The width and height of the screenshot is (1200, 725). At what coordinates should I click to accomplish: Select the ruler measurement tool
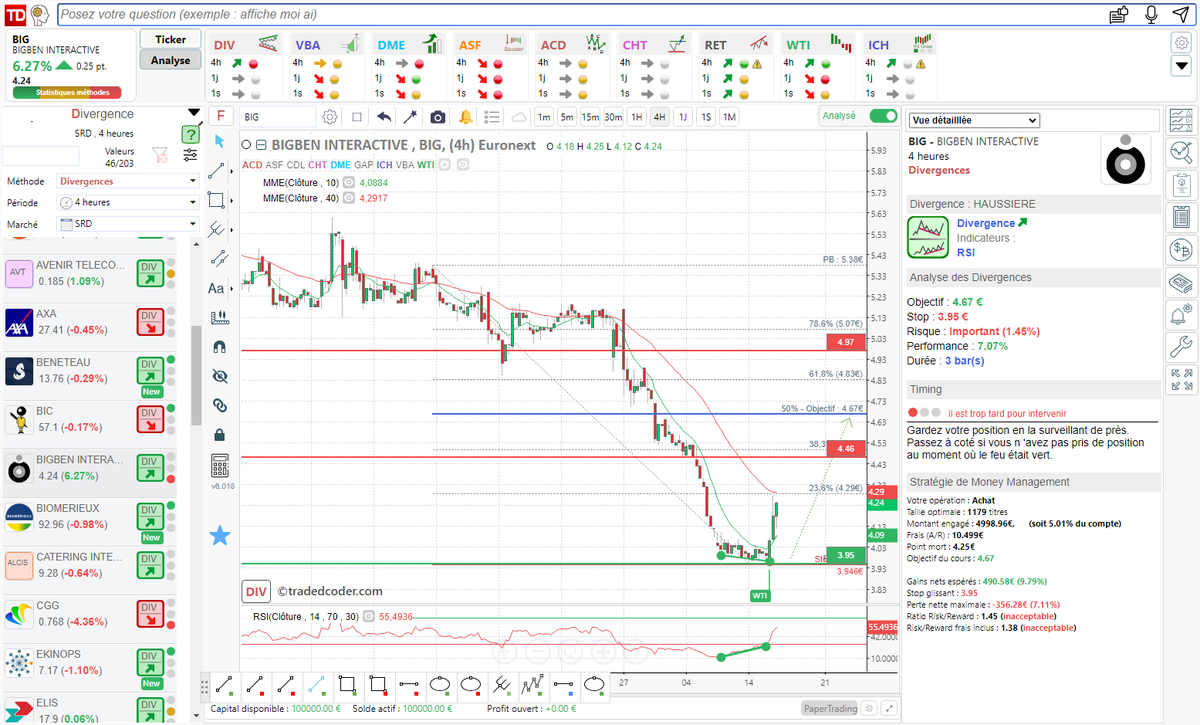coord(220,318)
